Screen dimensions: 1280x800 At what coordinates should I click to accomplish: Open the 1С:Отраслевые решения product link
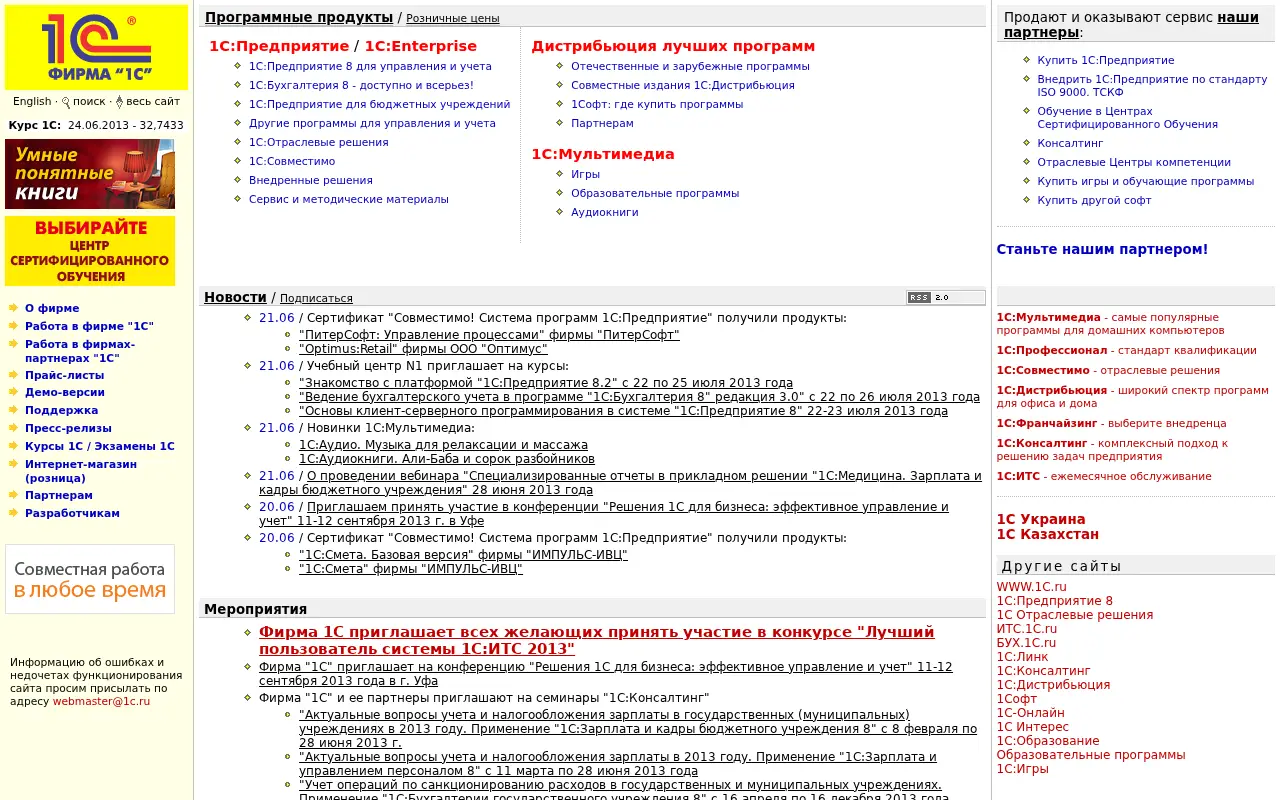319,142
